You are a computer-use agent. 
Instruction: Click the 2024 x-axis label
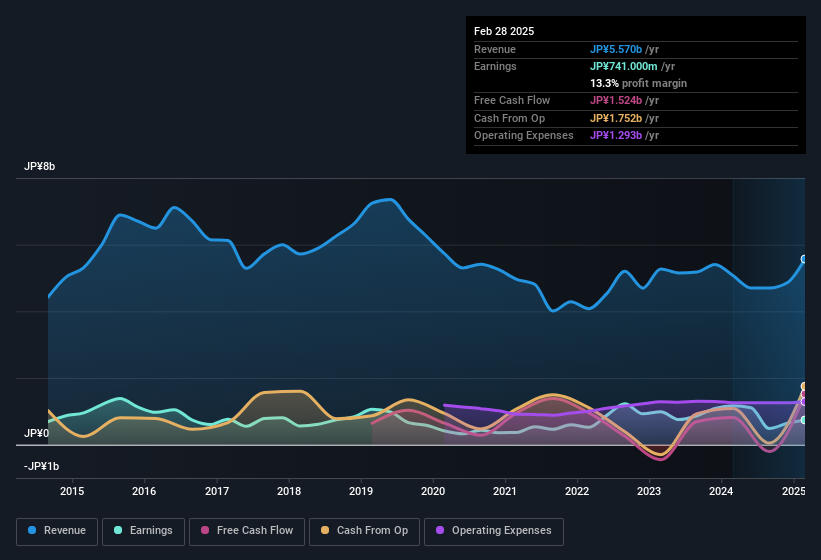(721, 491)
